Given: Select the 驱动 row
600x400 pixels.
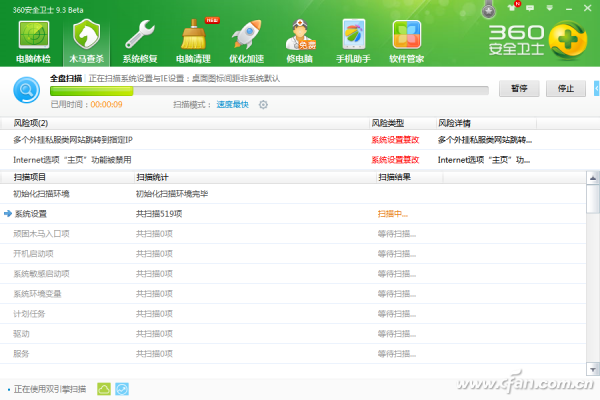Looking at the screenshot, I should coord(293,334).
